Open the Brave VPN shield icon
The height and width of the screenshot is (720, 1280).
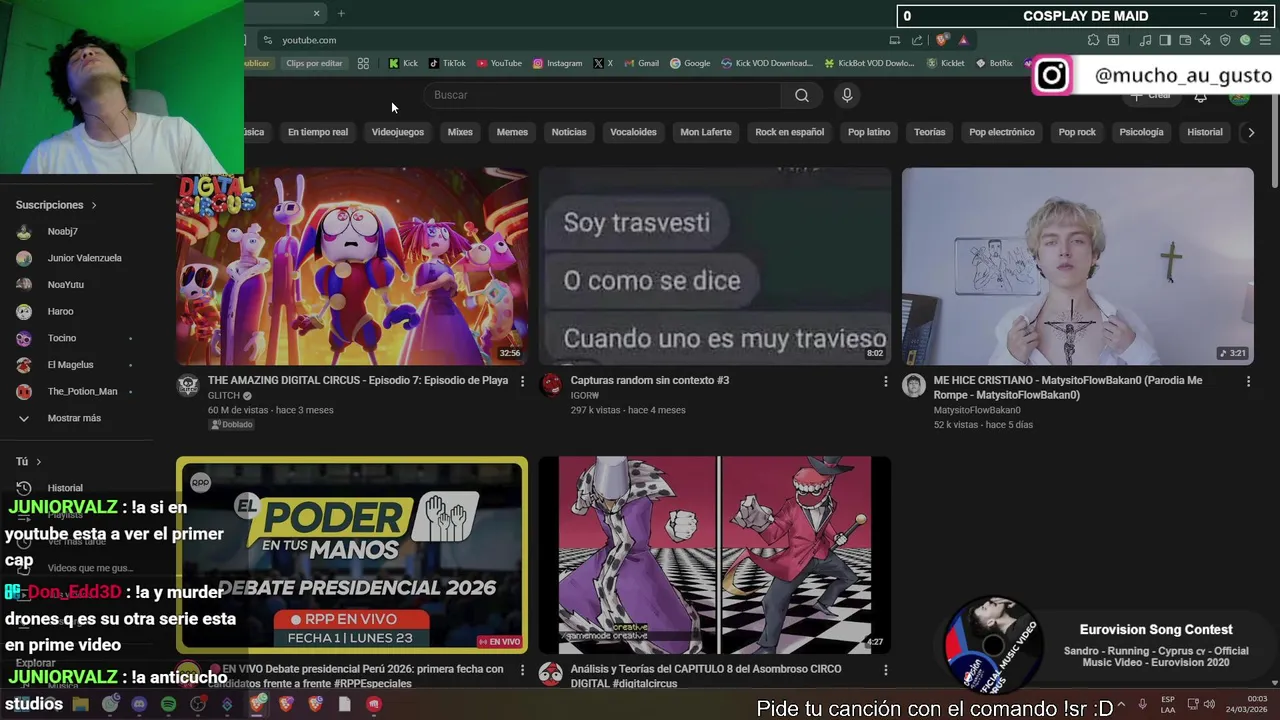(x=1225, y=40)
